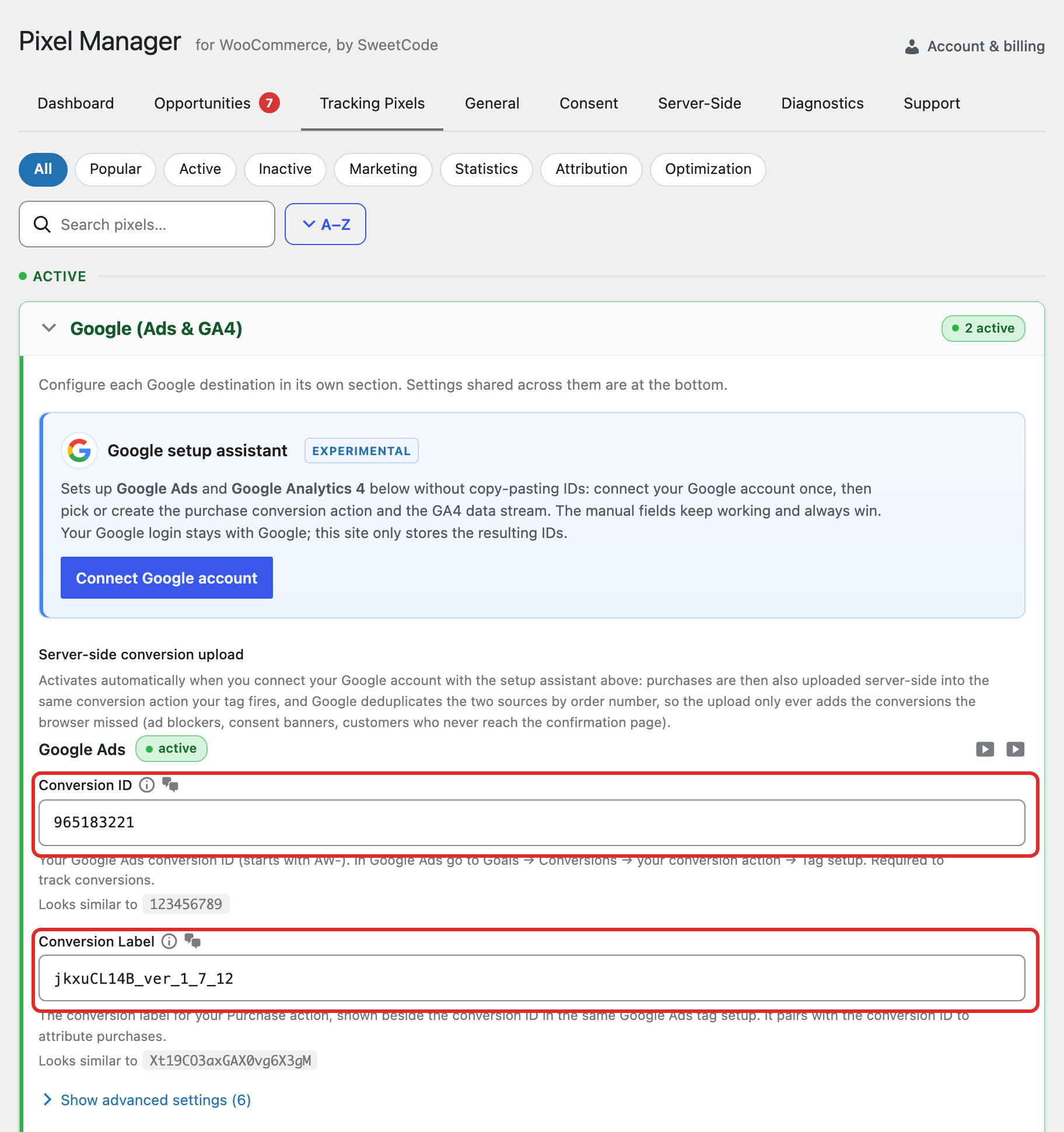Open the Account & billing link
This screenshot has width=1064, height=1132.
pyautogui.click(x=975, y=47)
